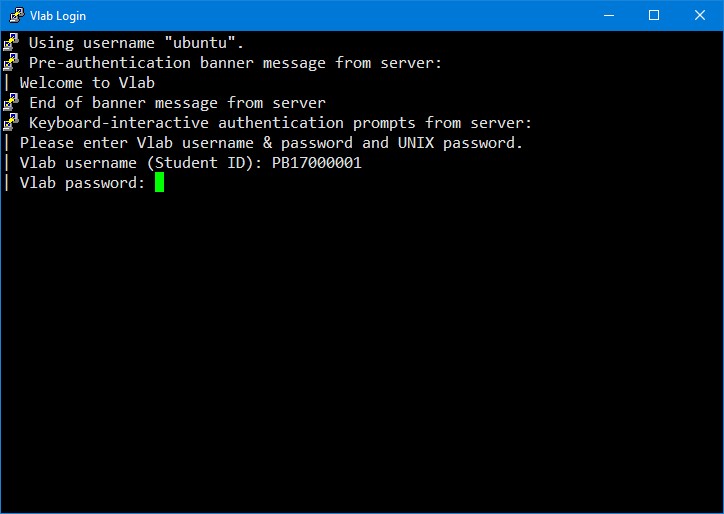Image resolution: width=724 pixels, height=514 pixels.
Task: Maximize the Vlab Login window
Action: (653, 15)
